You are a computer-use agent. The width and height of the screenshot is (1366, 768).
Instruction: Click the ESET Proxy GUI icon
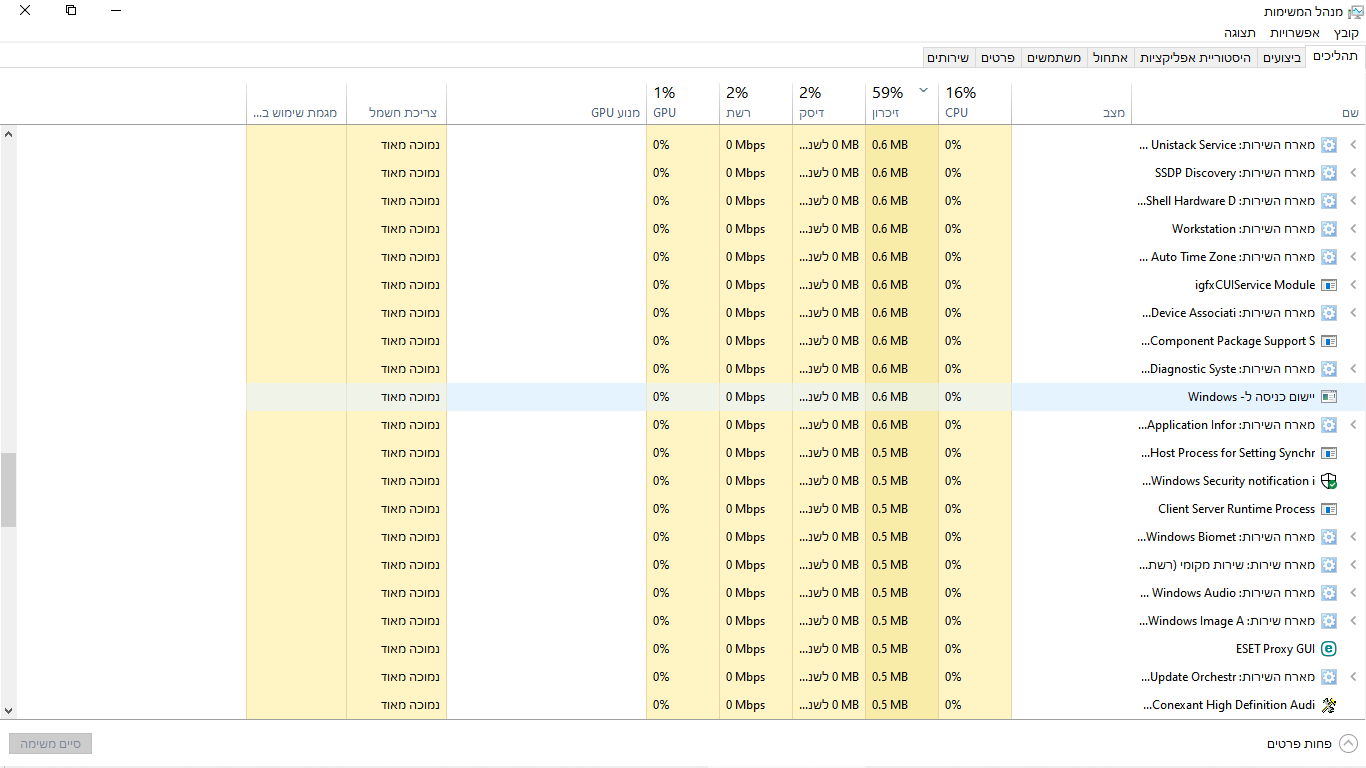(x=1329, y=649)
